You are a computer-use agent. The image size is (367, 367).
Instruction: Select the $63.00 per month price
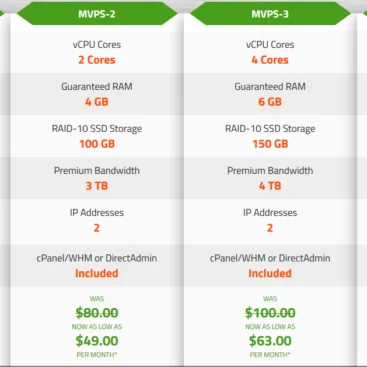click(x=270, y=341)
